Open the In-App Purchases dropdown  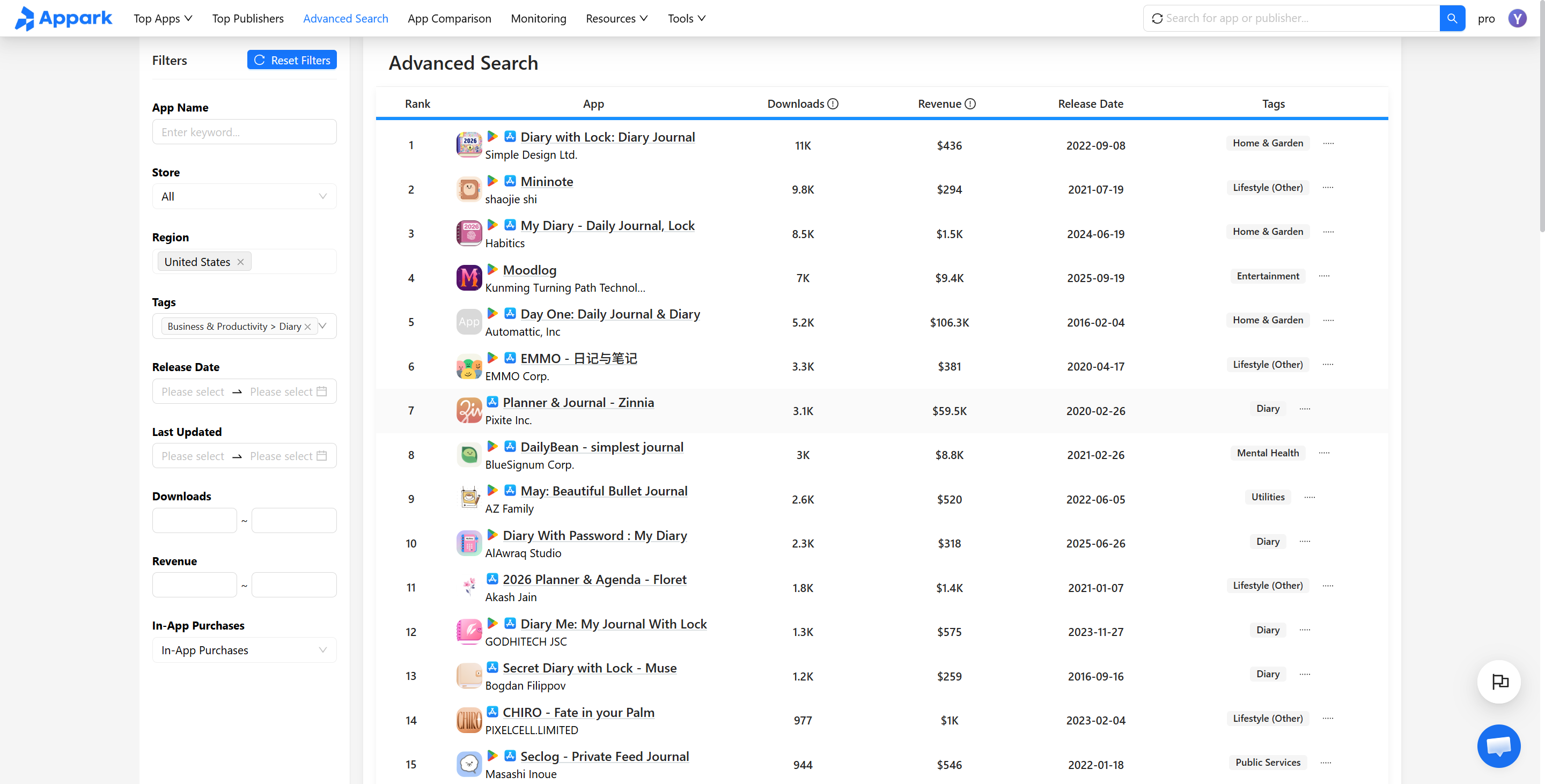point(244,650)
